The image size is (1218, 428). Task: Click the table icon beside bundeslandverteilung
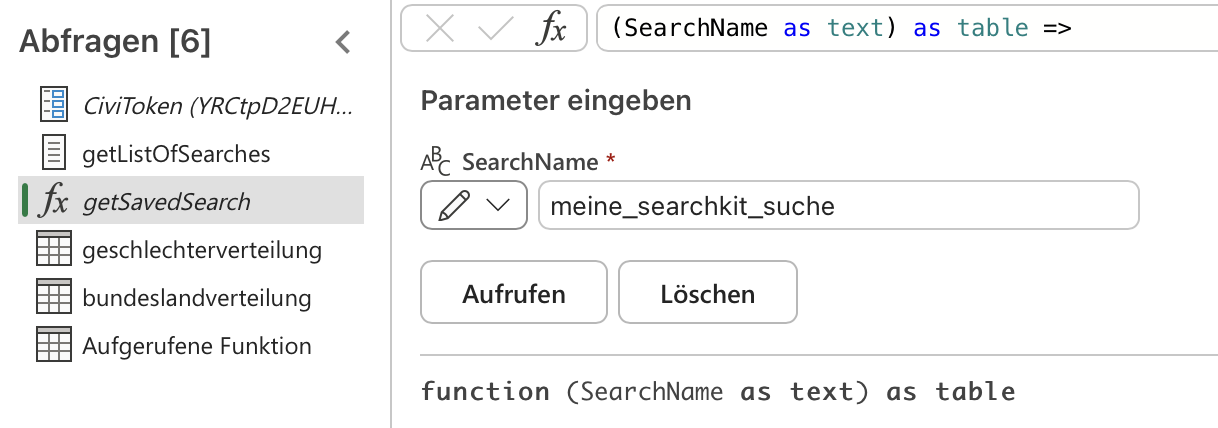coord(52,297)
